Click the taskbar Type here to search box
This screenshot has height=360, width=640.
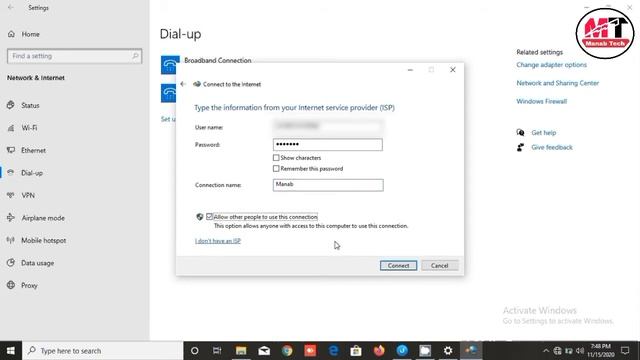(x=103, y=351)
